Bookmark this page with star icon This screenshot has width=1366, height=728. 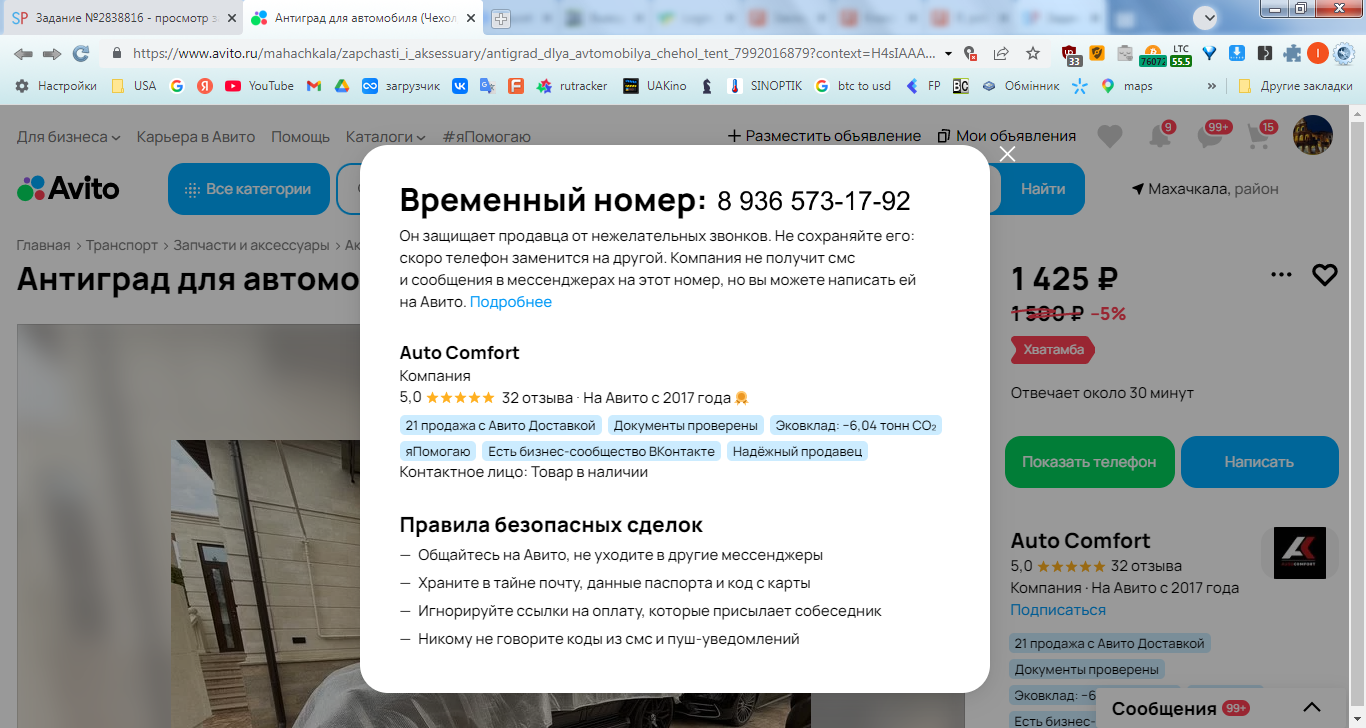[1033, 53]
